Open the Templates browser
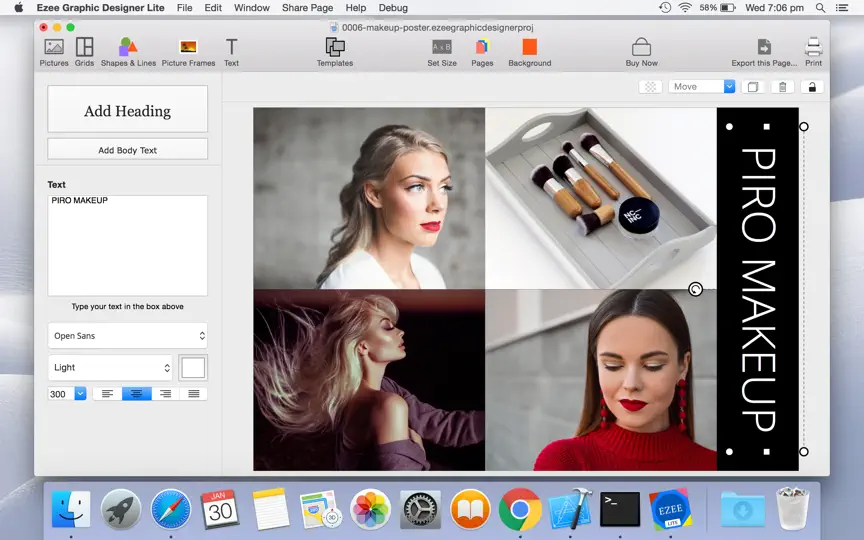This screenshot has width=864, height=540. 334,52
